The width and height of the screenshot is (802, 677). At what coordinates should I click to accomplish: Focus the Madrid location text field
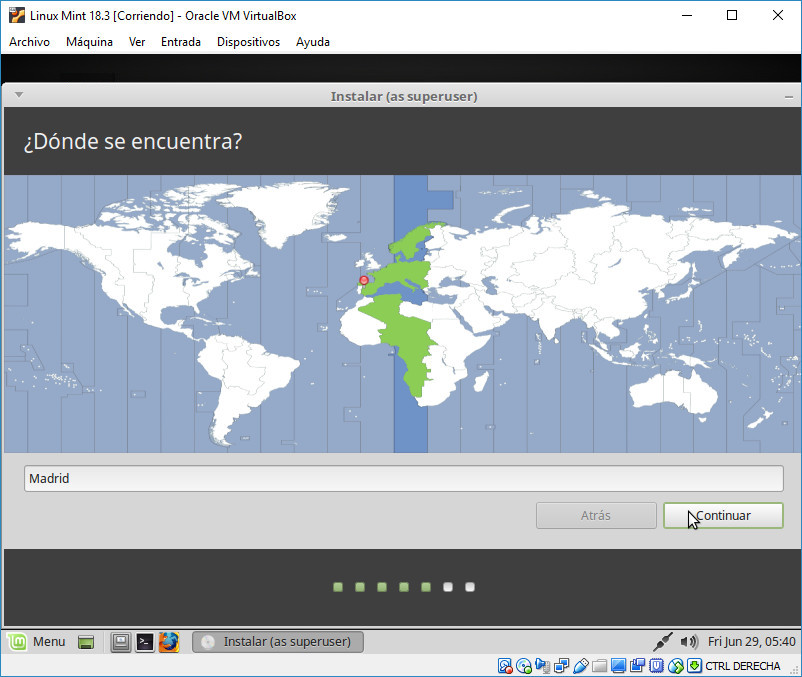click(x=404, y=479)
